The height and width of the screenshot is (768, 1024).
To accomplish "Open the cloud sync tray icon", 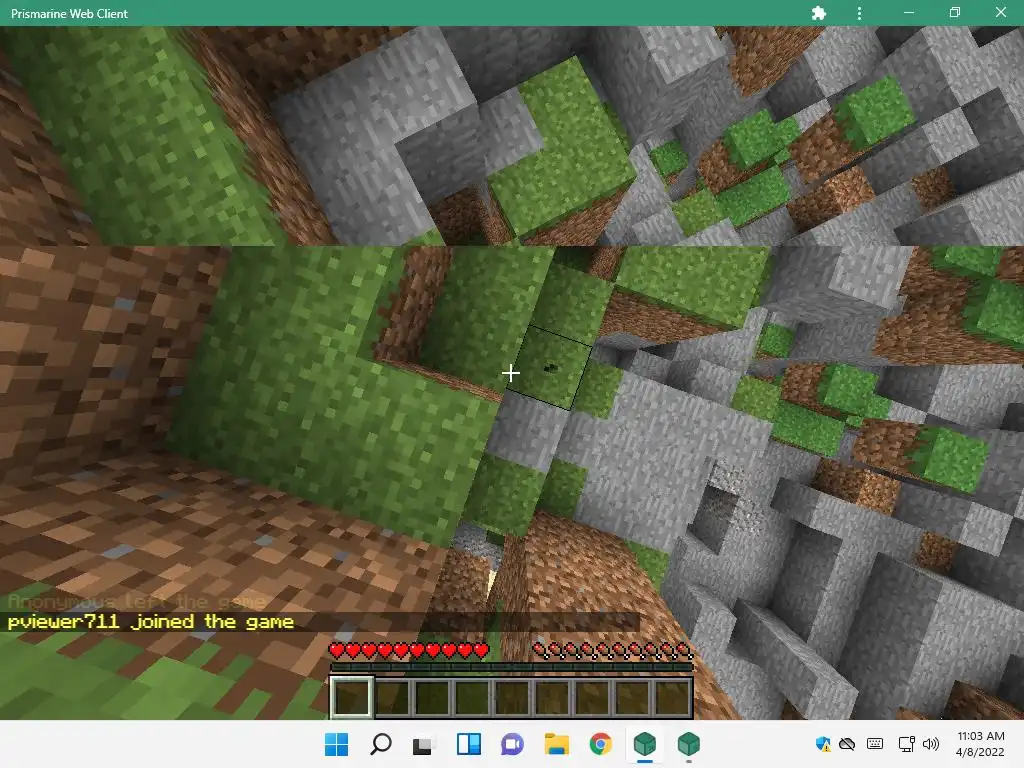I will (847, 744).
